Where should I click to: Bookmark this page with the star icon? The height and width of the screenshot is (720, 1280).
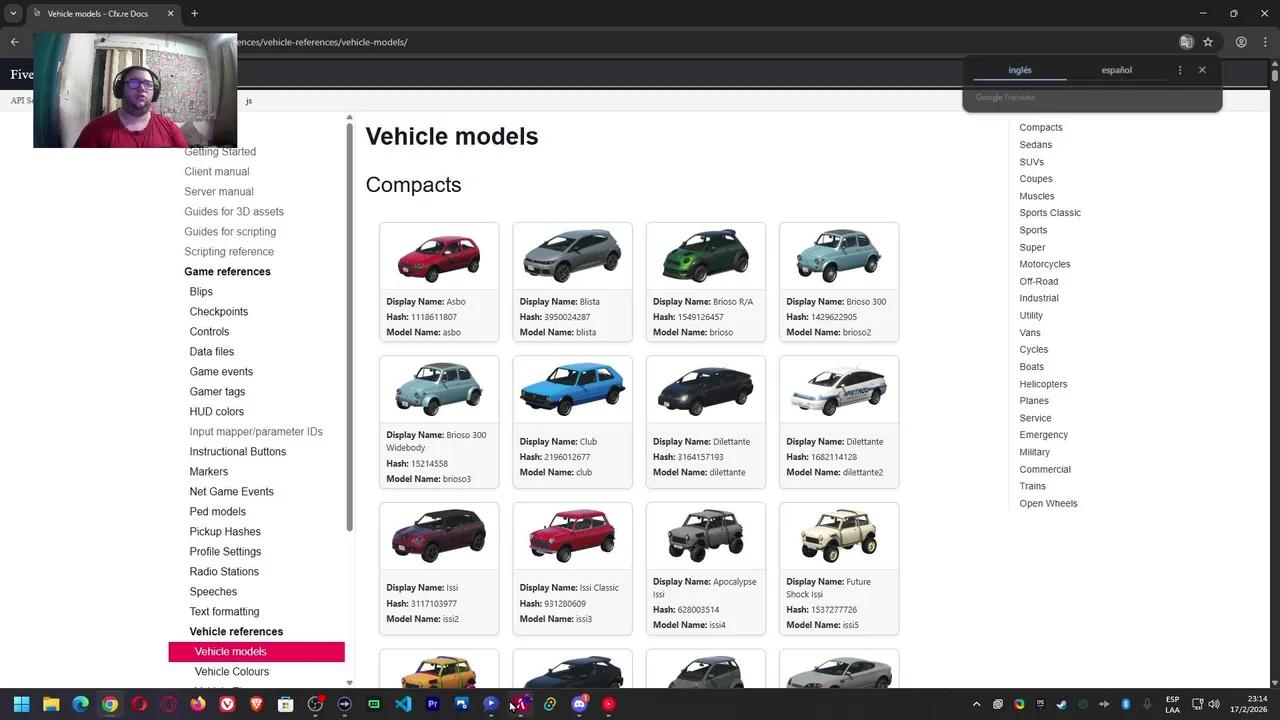(1208, 42)
